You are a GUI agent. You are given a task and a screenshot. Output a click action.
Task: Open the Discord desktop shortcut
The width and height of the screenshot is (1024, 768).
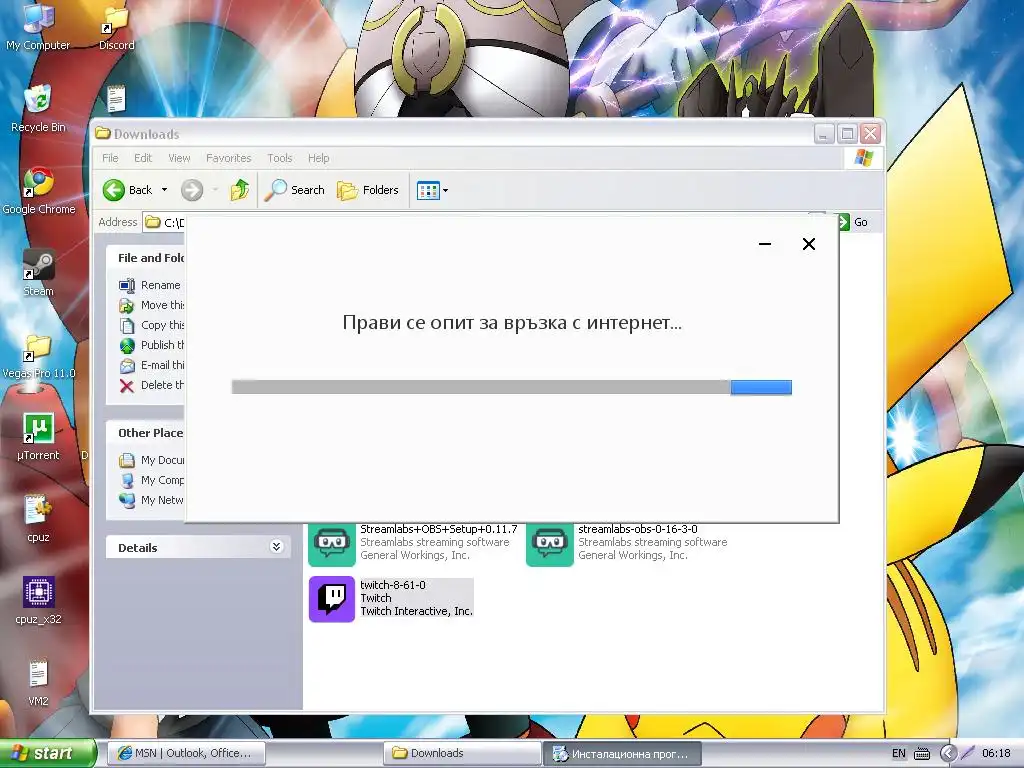coord(116,26)
